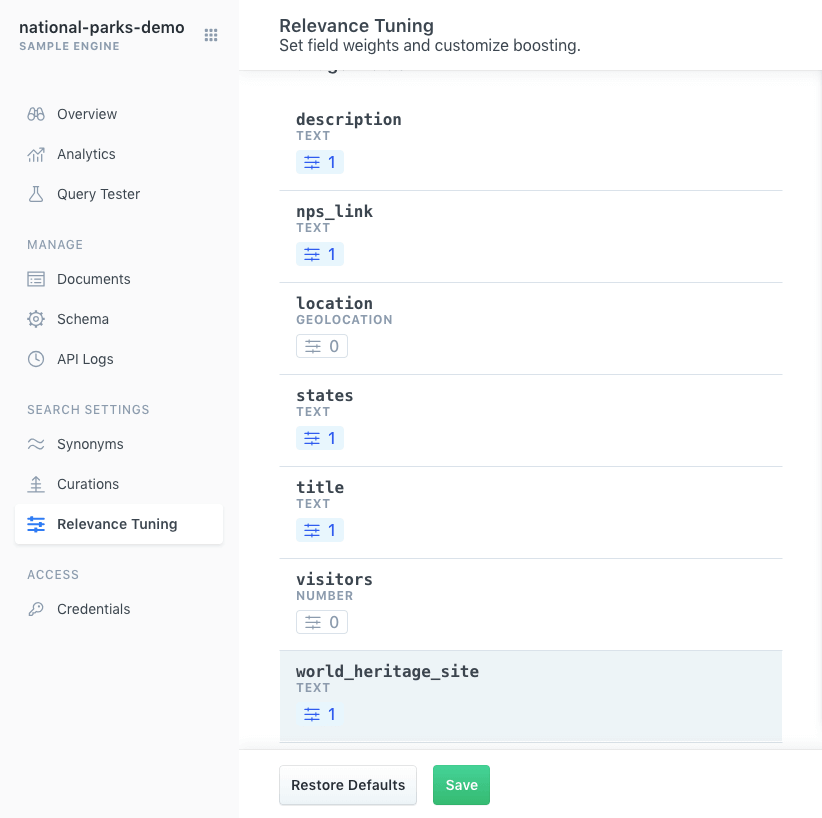The height and width of the screenshot is (818, 822).
Task: Click the Save button
Action: (x=461, y=785)
